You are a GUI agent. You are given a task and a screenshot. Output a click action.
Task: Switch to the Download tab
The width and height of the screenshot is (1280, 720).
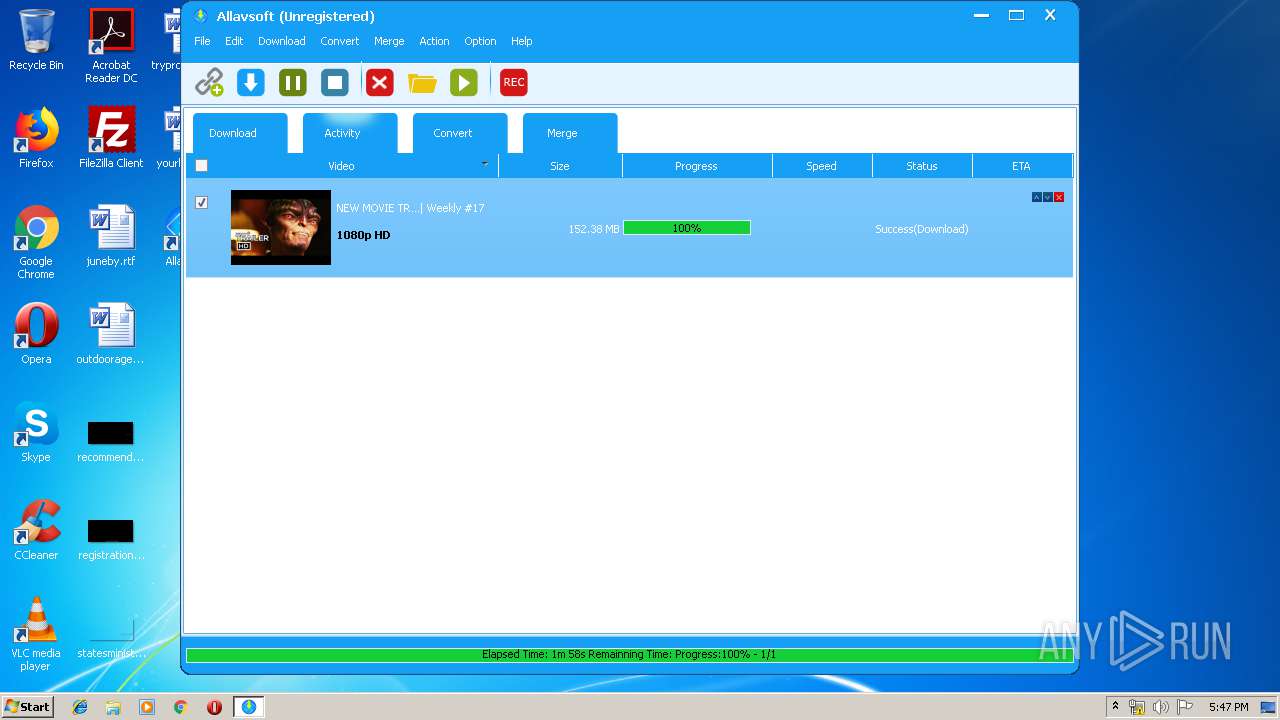240,133
